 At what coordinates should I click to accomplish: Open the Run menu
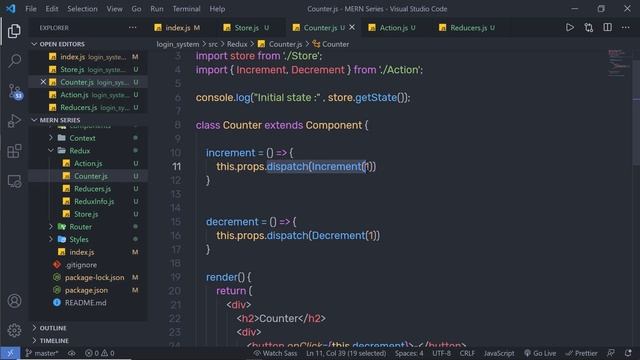tap(157, 9)
